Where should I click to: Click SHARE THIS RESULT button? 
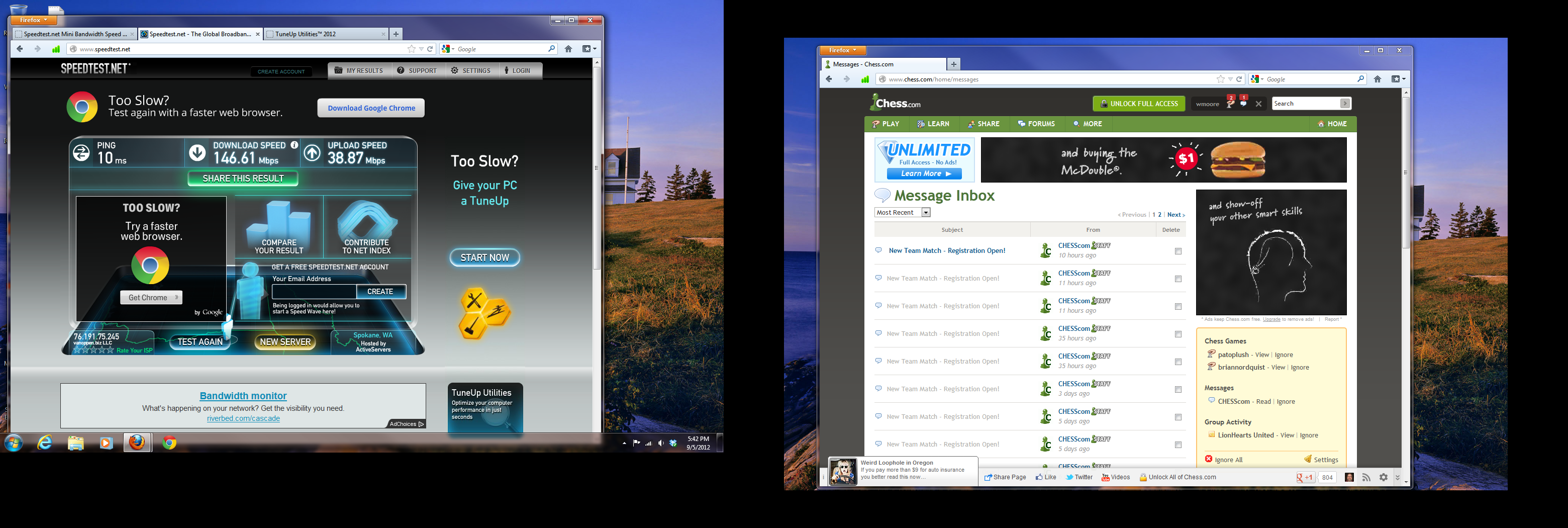(243, 179)
